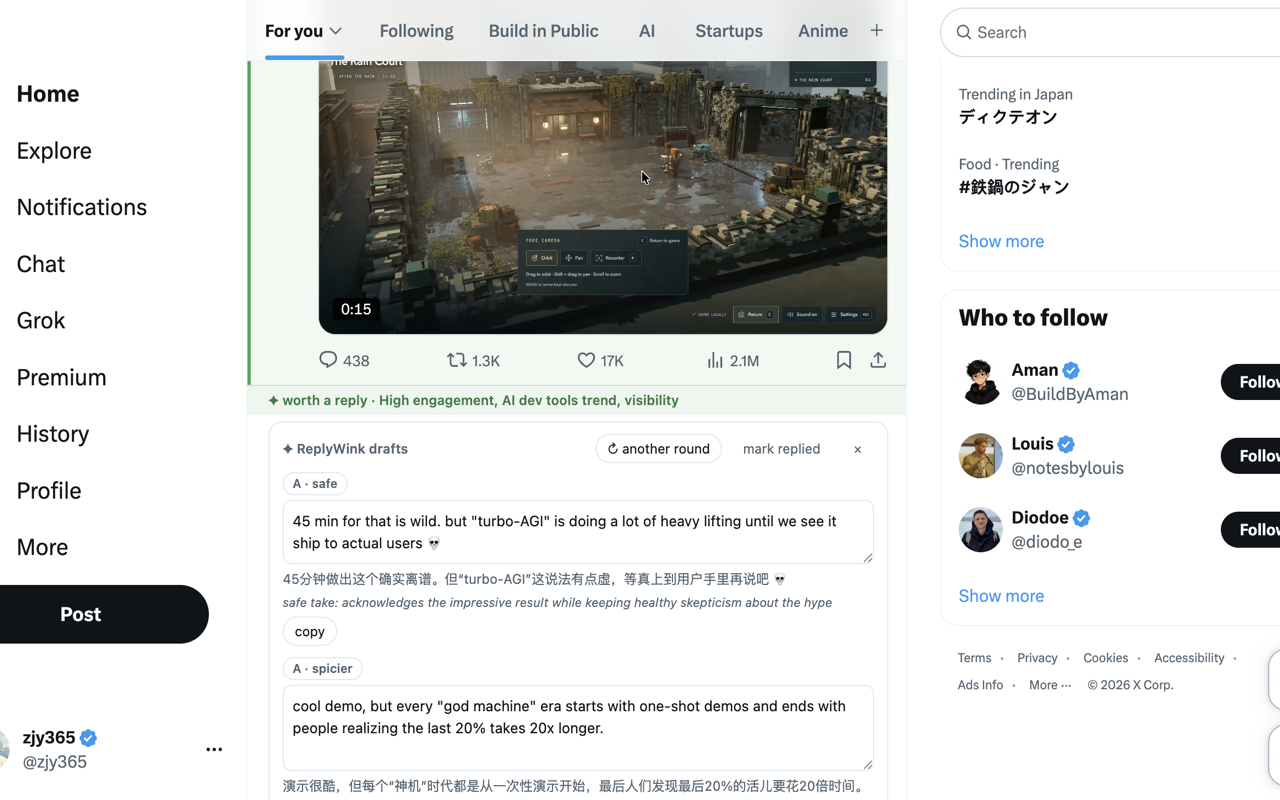View analytics icon showing 2.1M views
This screenshot has width=1280, height=800.
[x=715, y=360]
